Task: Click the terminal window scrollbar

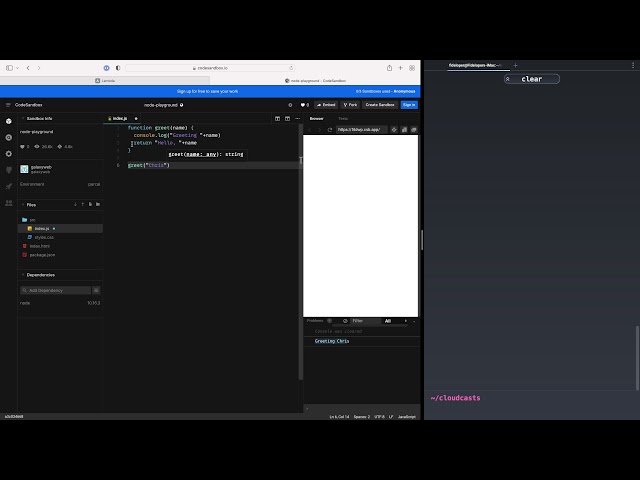Action: coord(637,358)
